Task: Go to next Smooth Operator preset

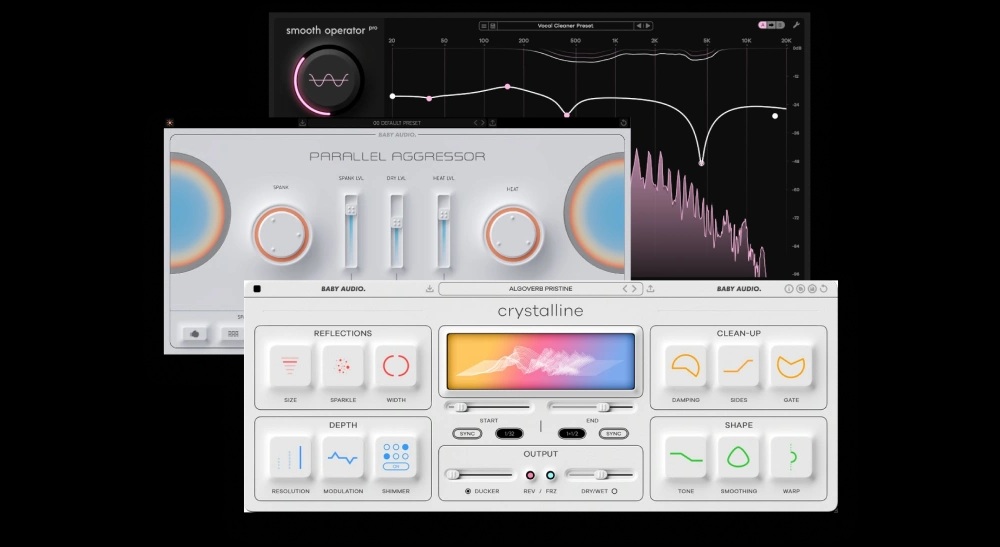Action: click(x=648, y=26)
